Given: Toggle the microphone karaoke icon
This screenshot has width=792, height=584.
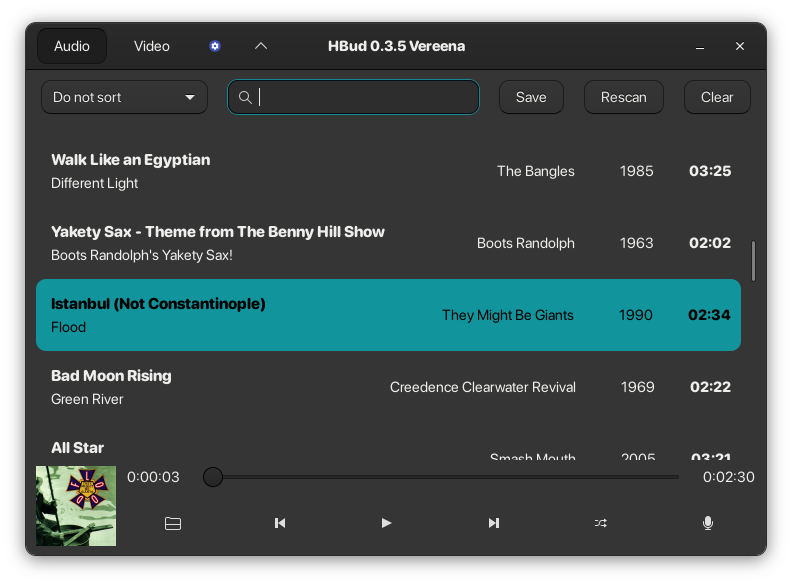Looking at the screenshot, I should 708,523.
